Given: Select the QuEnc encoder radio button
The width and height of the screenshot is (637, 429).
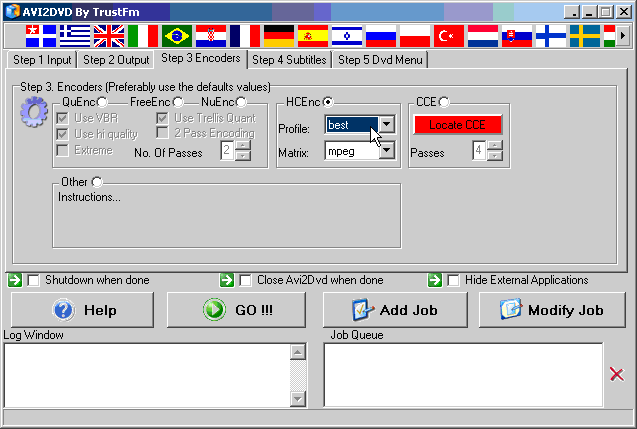Looking at the screenshot, I should coord(102,102).
